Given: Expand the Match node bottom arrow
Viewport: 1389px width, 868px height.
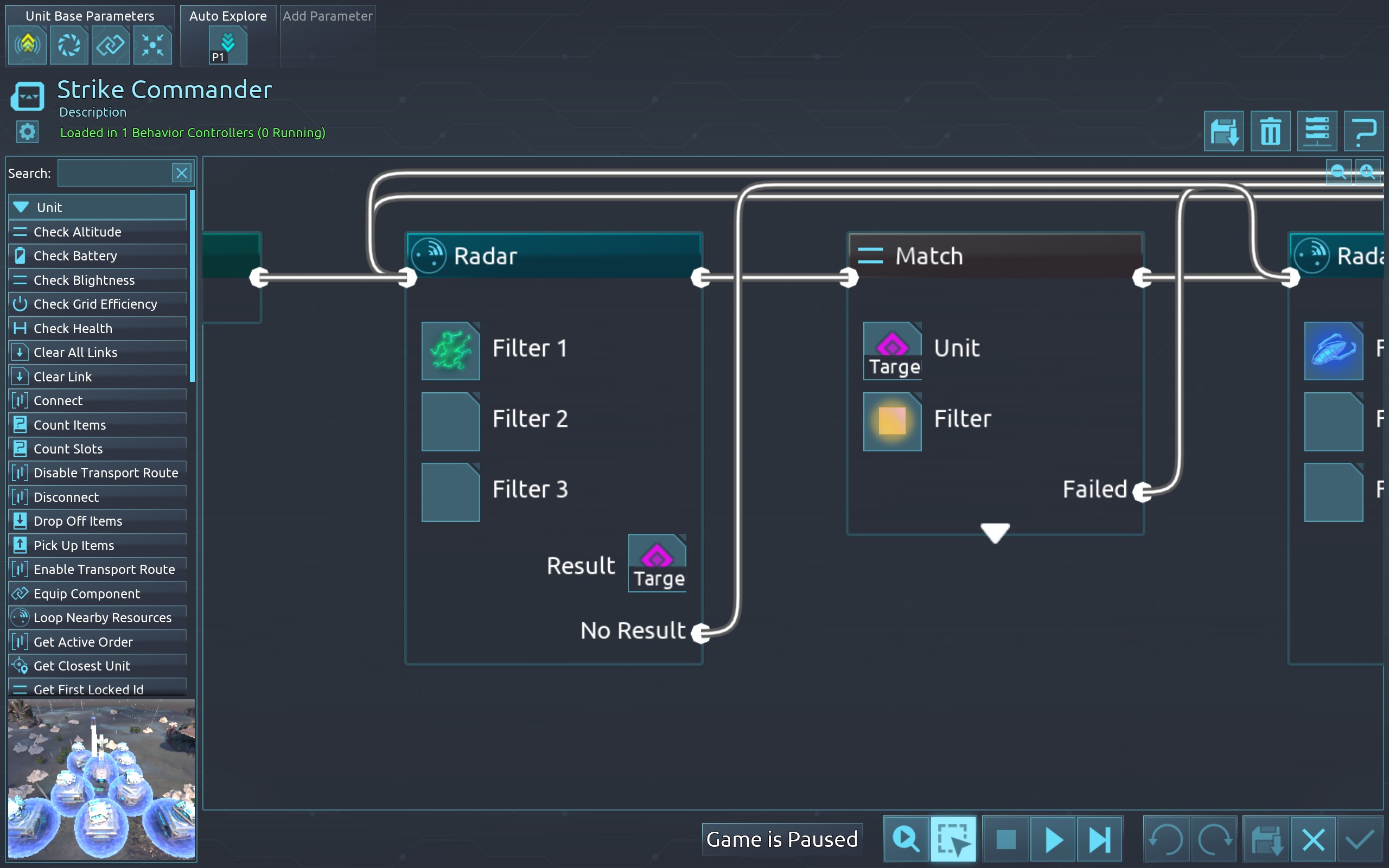Looking at the screenshot, I should coord(995,532).
